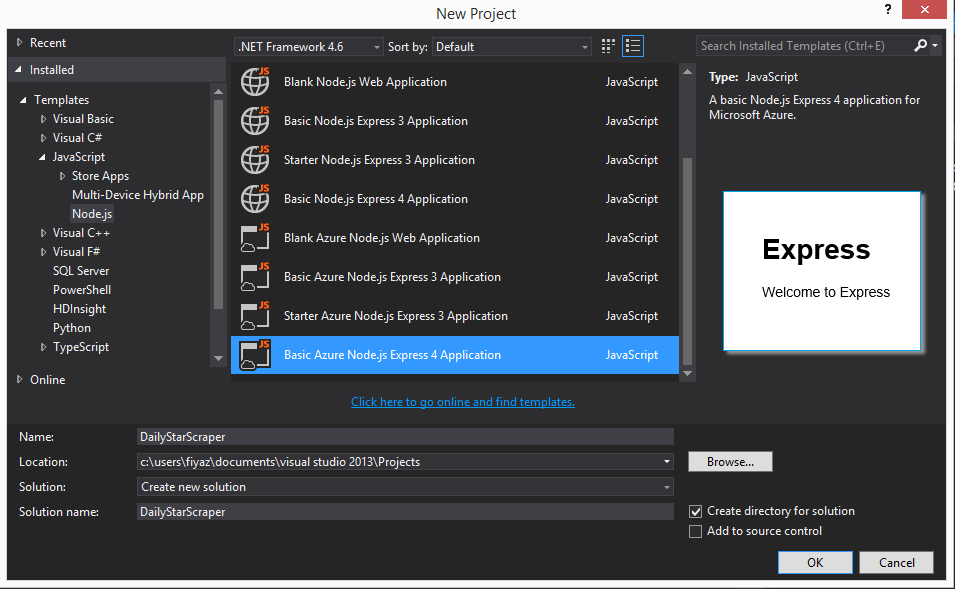Viewport: 955px width, 589px height.
Task: Open the Sort by Default dropdown
Action: coord(512,47)
